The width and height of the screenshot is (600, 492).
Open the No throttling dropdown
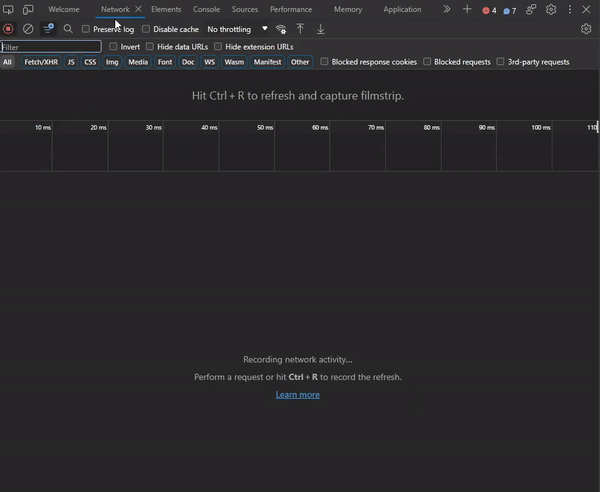237,29
